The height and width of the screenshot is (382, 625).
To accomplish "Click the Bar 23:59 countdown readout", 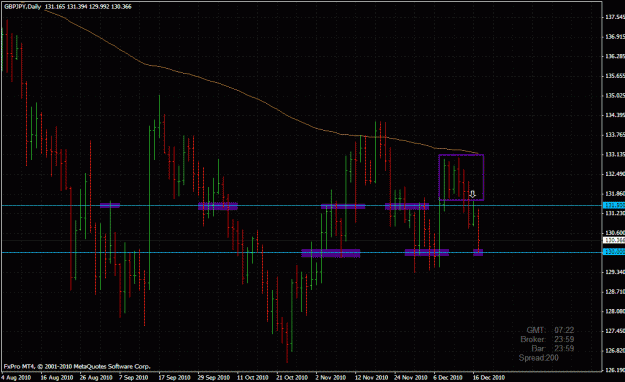I will [552, 349].
